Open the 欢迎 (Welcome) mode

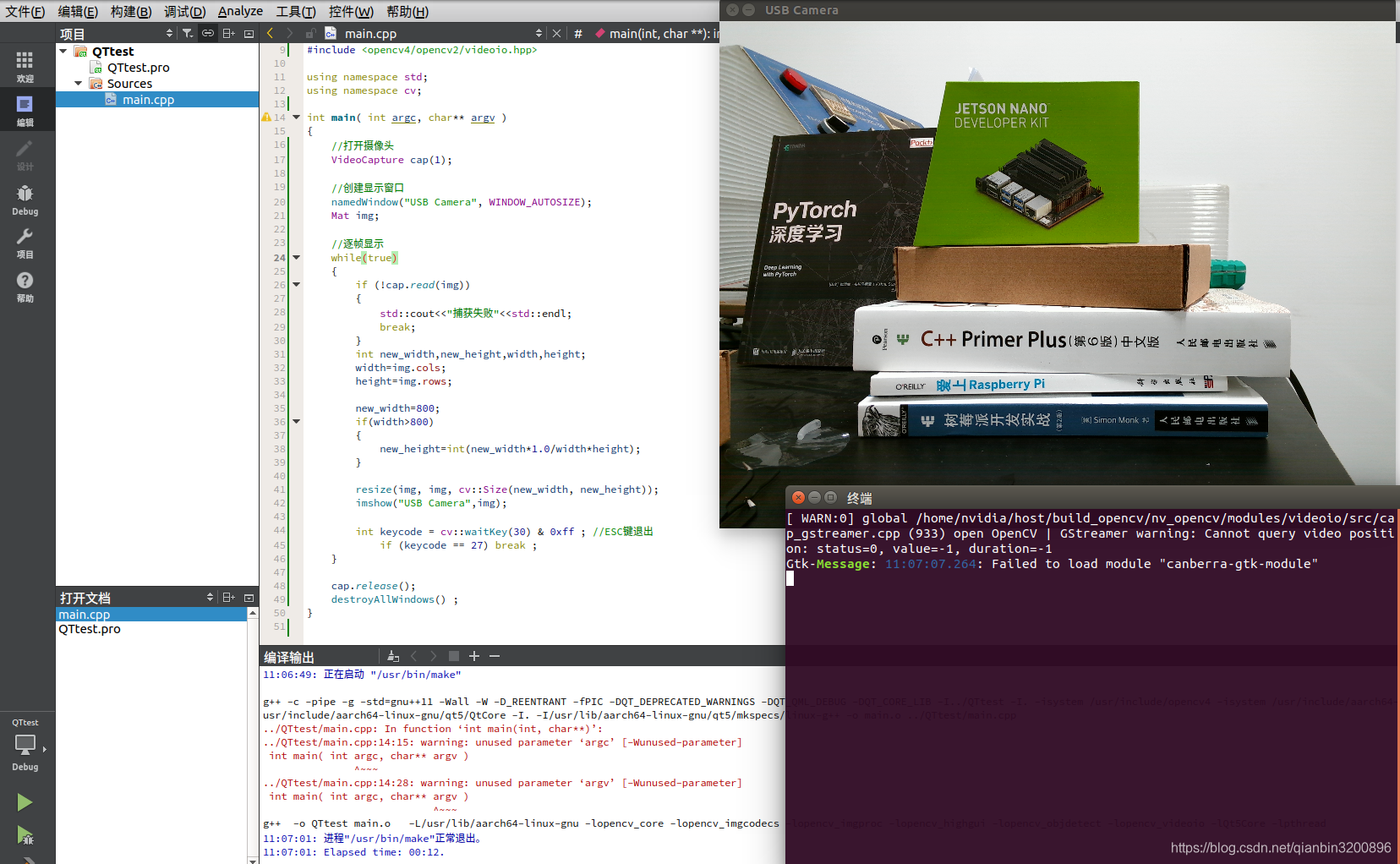pyautogui.click(x=25, y=67)
